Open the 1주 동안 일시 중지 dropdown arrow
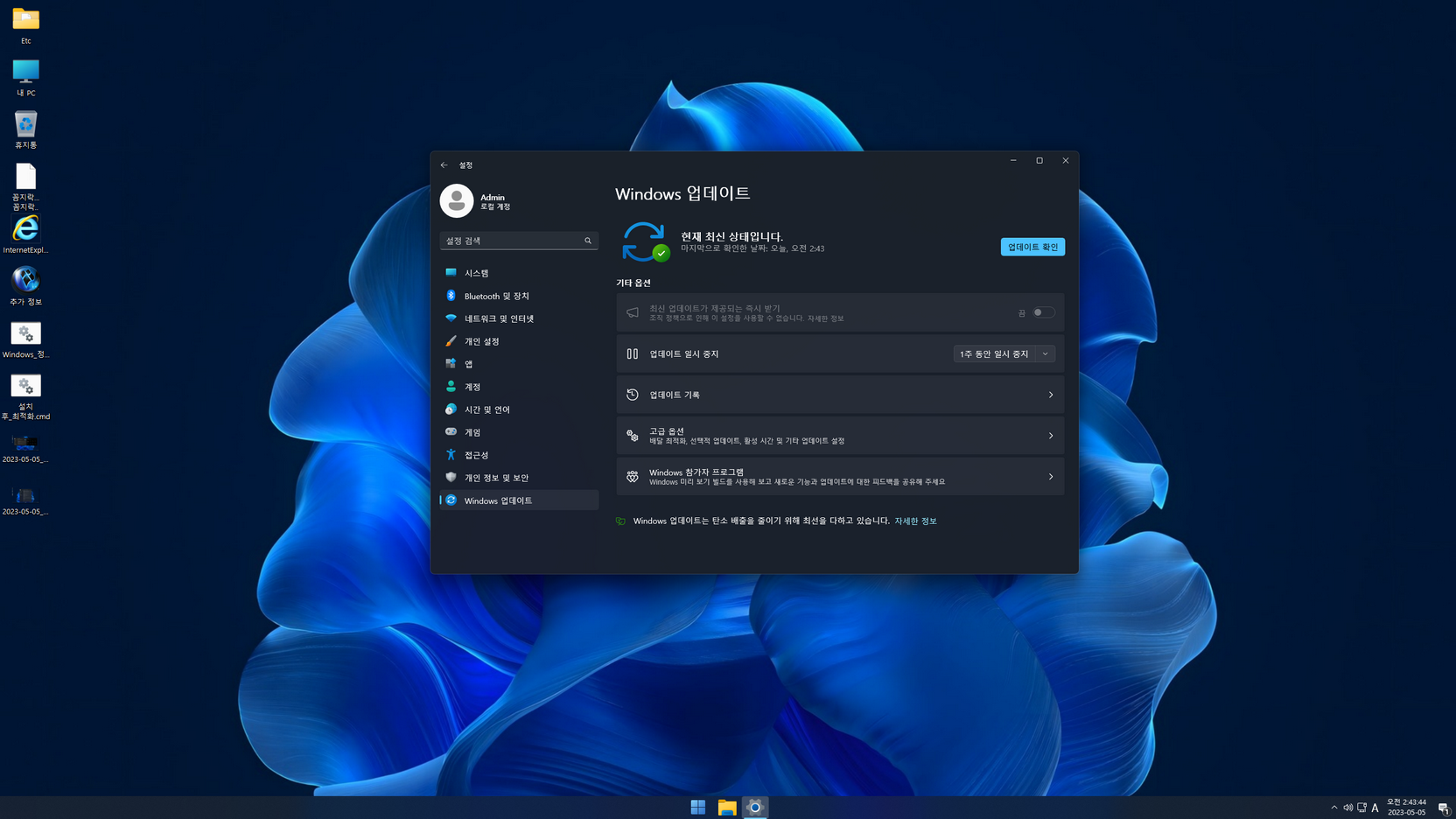Viewport: 1456px width, 819px height. 1046,353
